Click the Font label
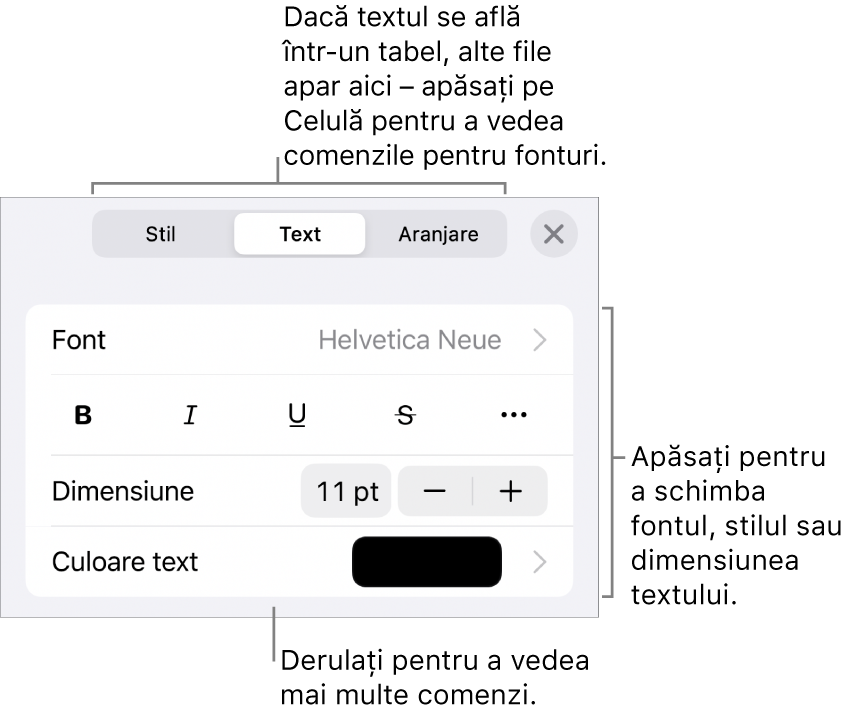The width and height of the screenshot is (851, 716). [x=78, y=340]
